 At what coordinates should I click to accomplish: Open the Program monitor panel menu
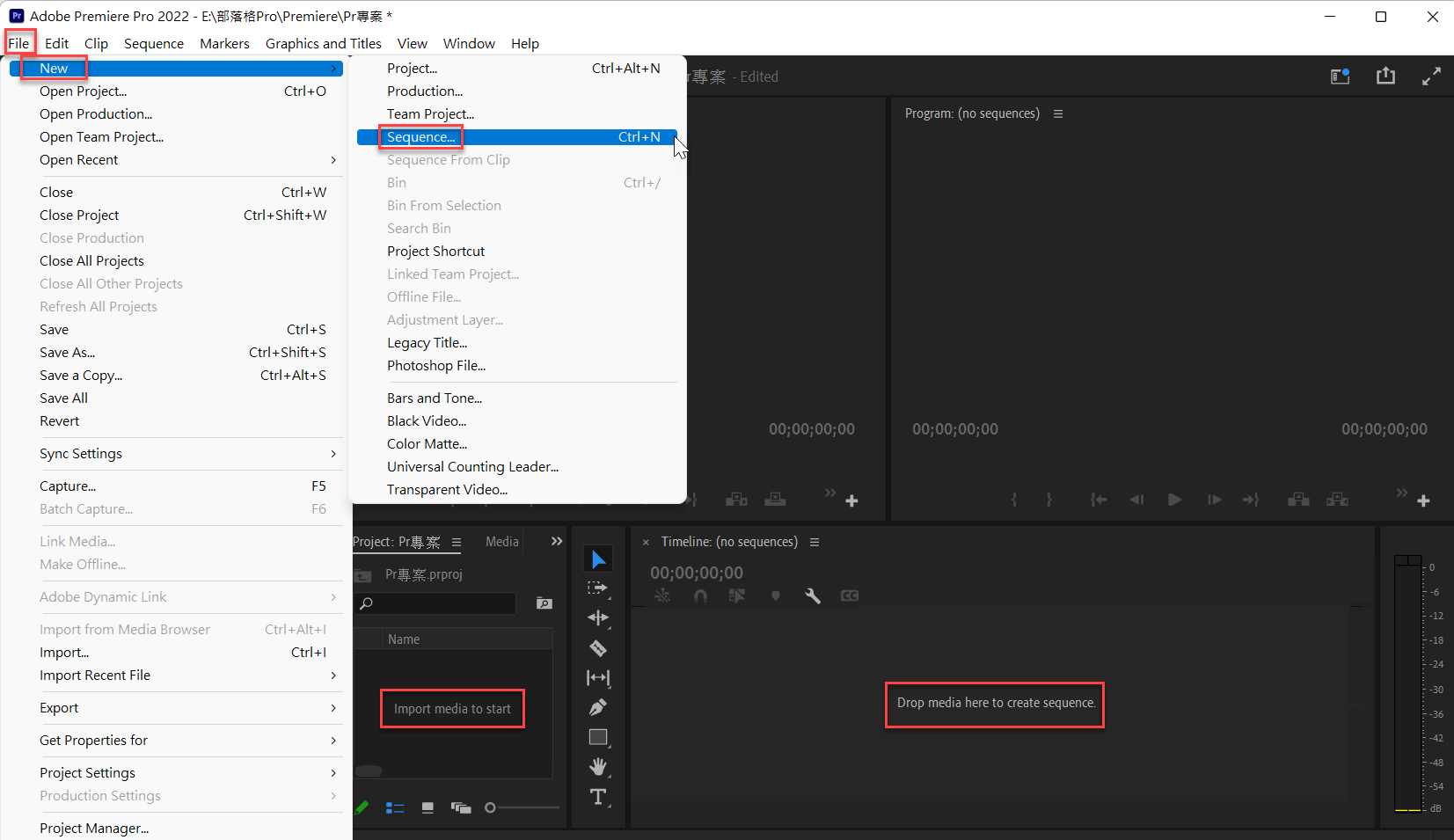(x=1058, y=113)
